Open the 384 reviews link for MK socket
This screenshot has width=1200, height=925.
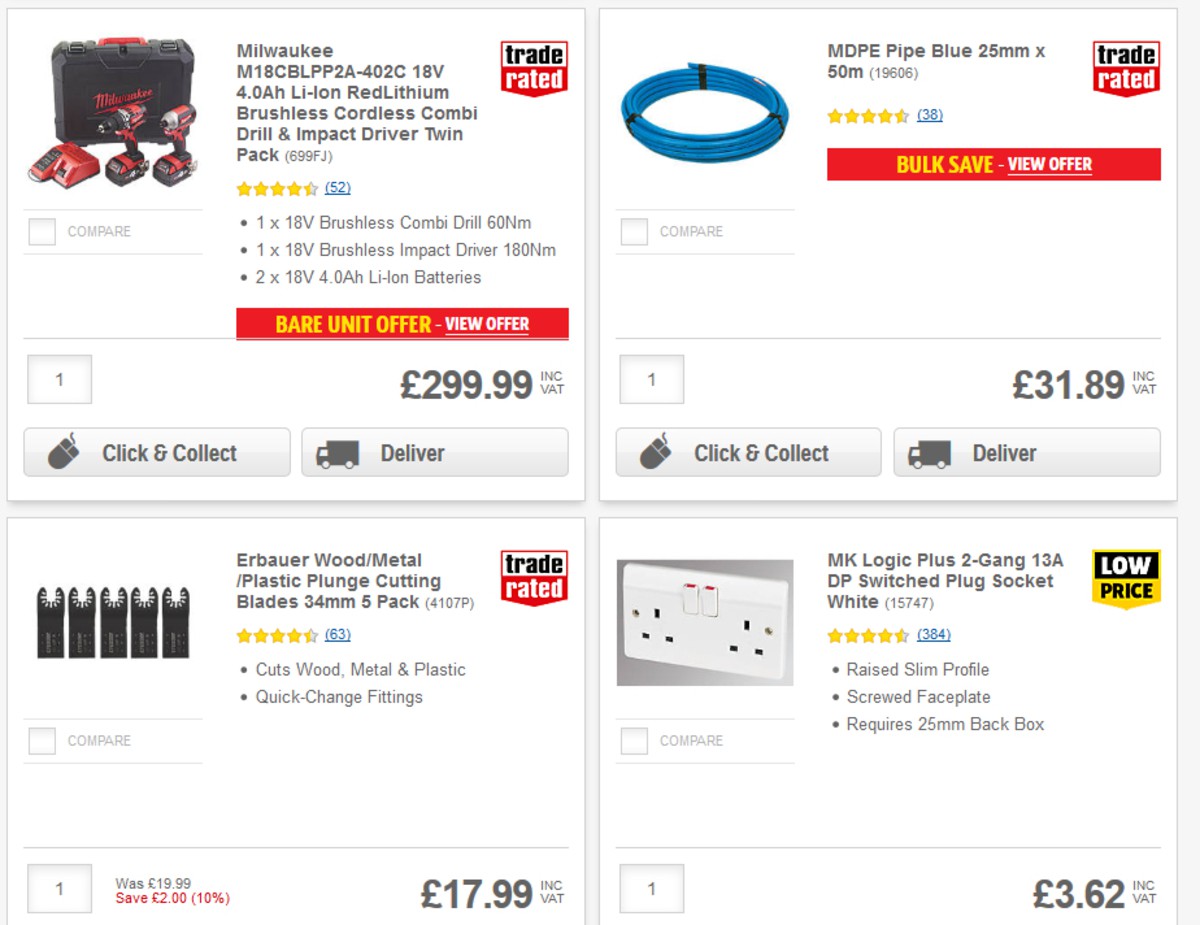931,634
